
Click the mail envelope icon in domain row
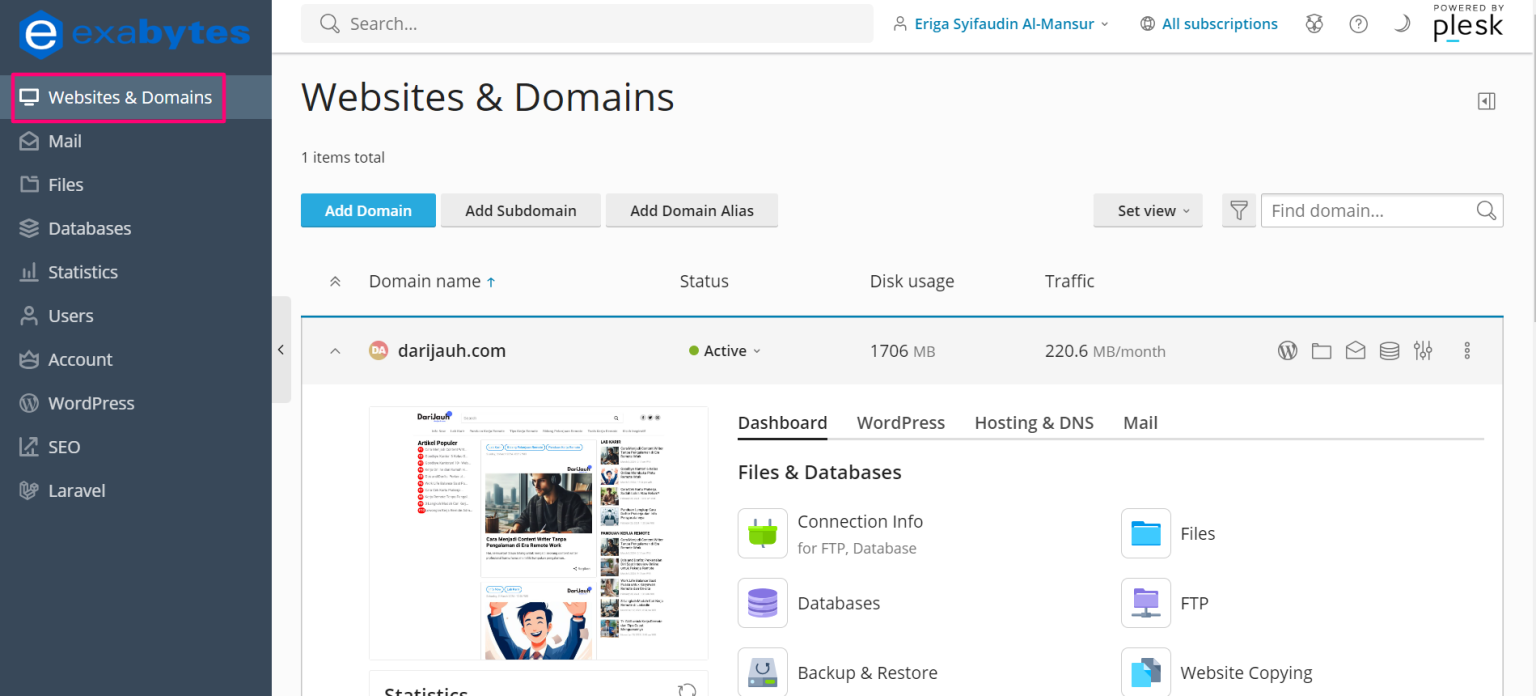point(1355,351)
